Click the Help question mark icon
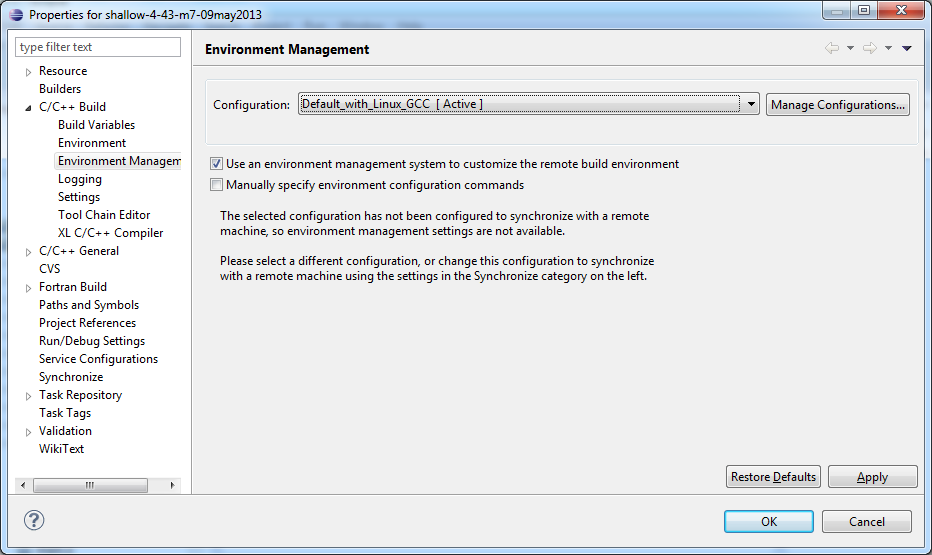The width and height of the screenshot is (932, 555). (34, 521)
